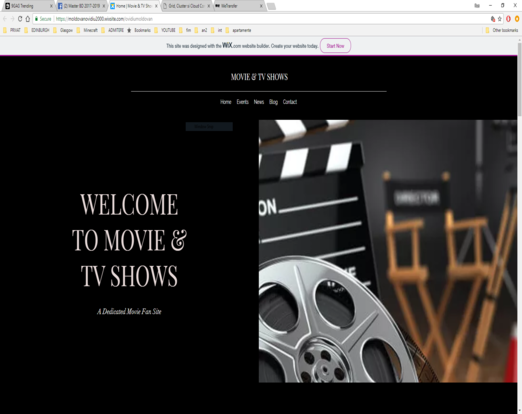Click the WELCOME TO MOVIE & TV SHOWS heading
The width and height of the screenshot is (522, 414).
click(x=129, y=240)
